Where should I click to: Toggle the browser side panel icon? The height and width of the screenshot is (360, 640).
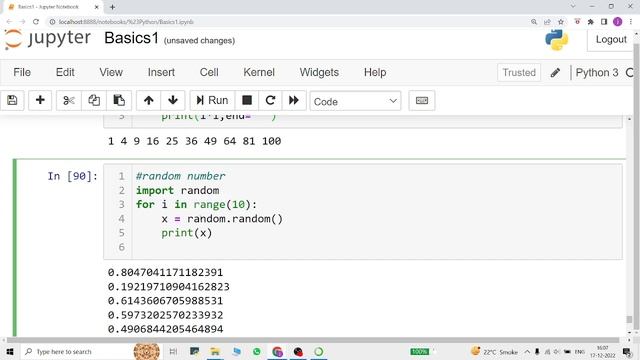(604, 22)
